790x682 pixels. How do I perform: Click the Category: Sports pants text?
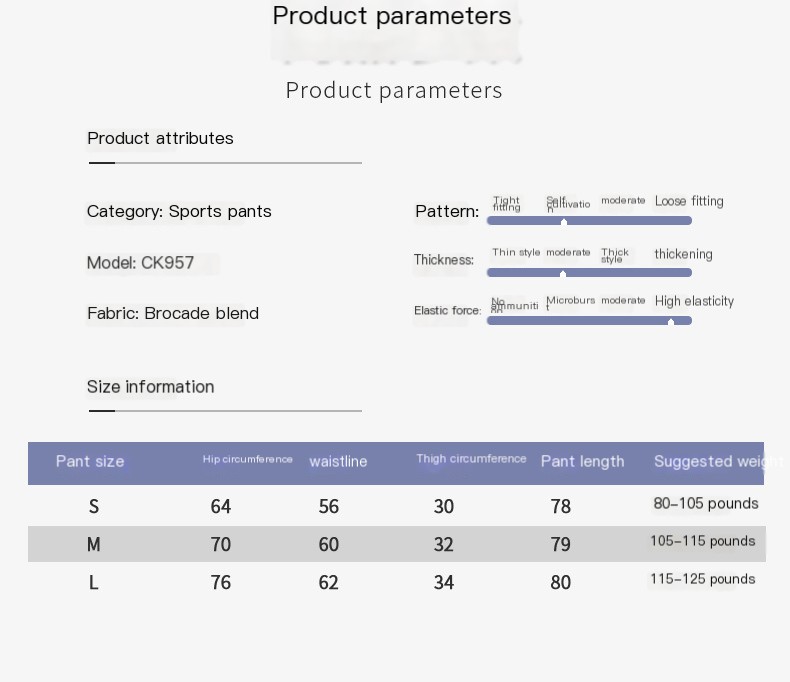(x=179, y=212)
